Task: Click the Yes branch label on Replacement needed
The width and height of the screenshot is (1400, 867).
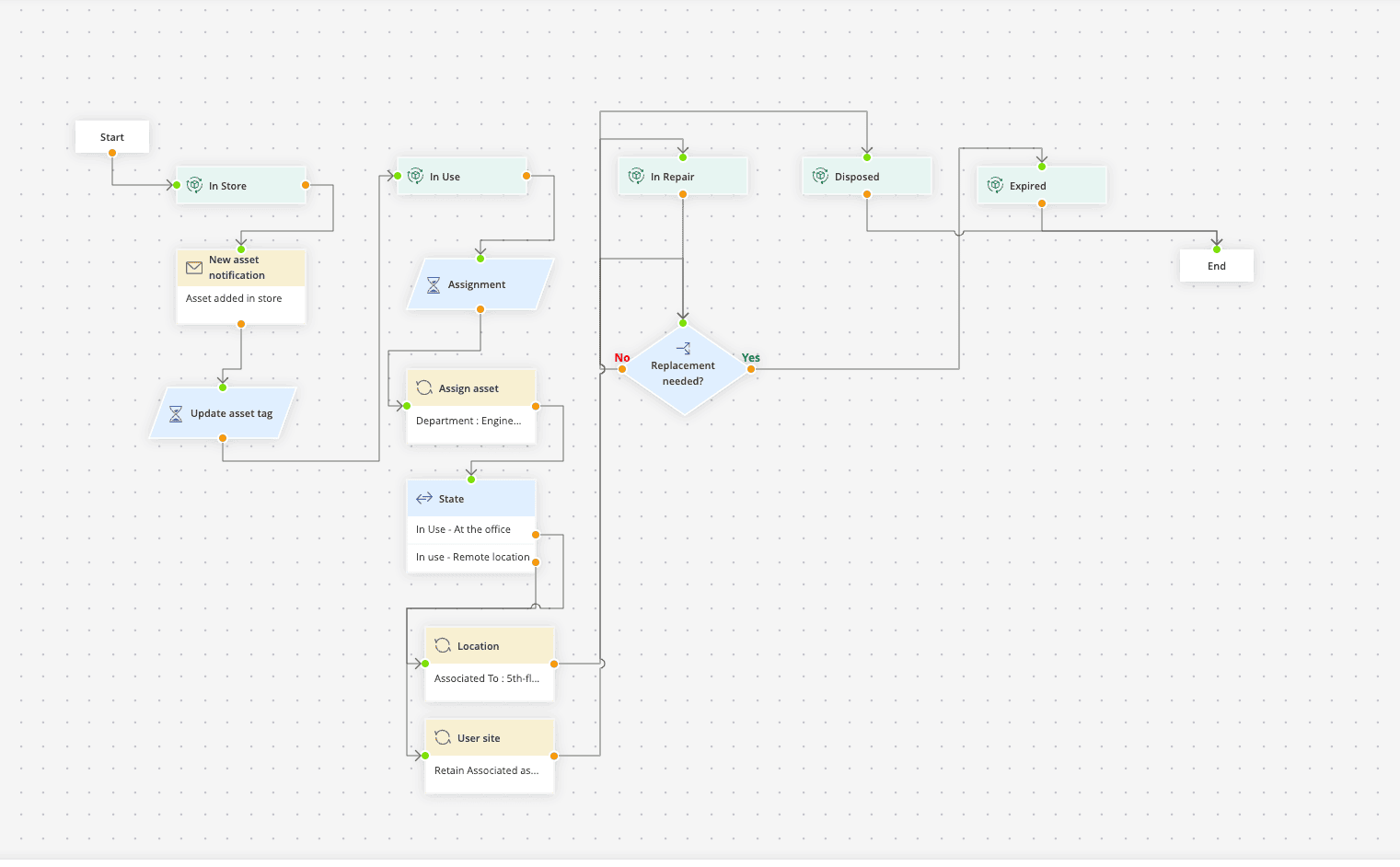Action: 751,357
